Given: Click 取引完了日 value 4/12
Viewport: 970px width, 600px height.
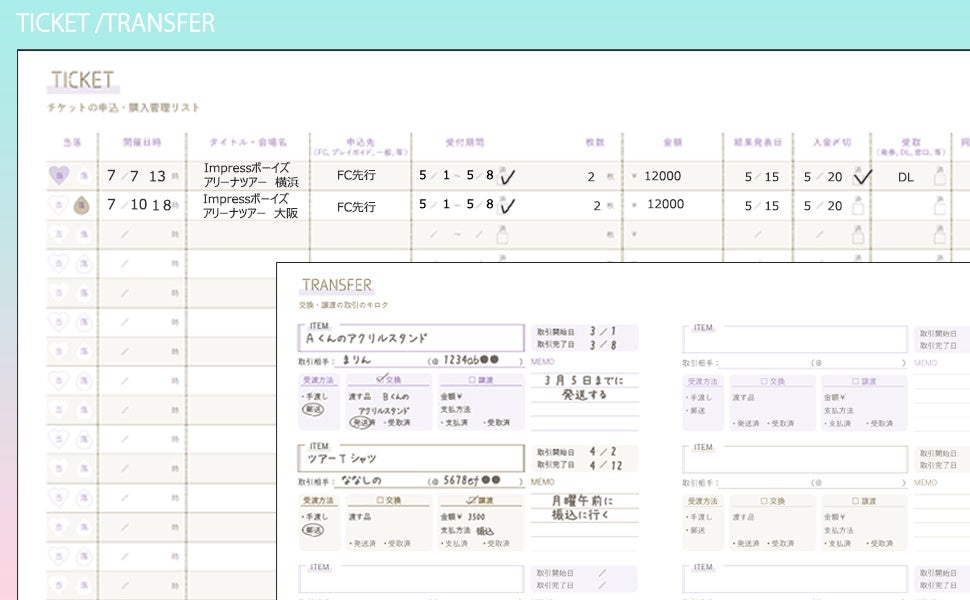Looking at the screenshot, I should pyautogui.click(x=606, y=465).
